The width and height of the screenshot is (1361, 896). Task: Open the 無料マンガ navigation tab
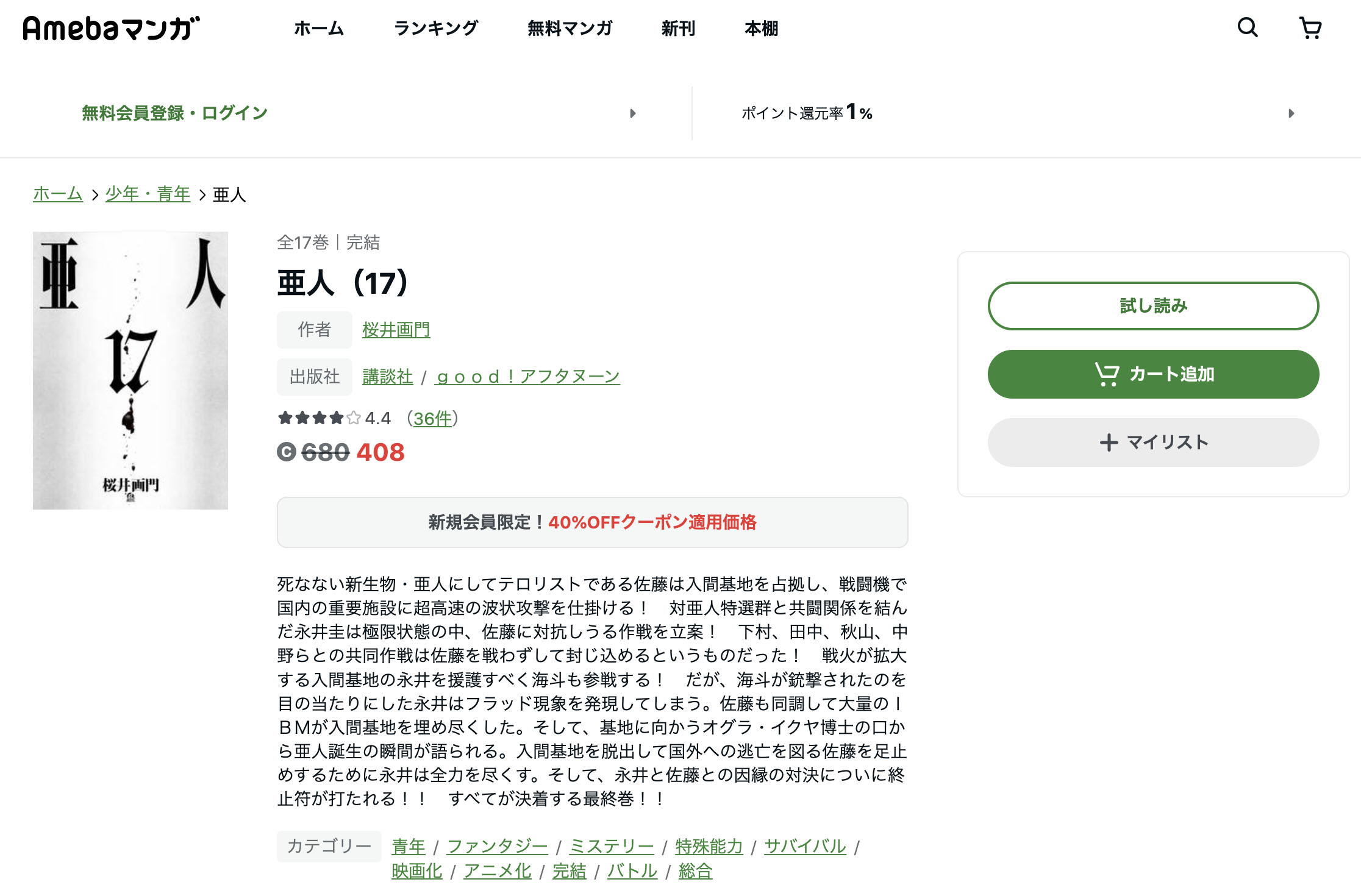(570, 28)
